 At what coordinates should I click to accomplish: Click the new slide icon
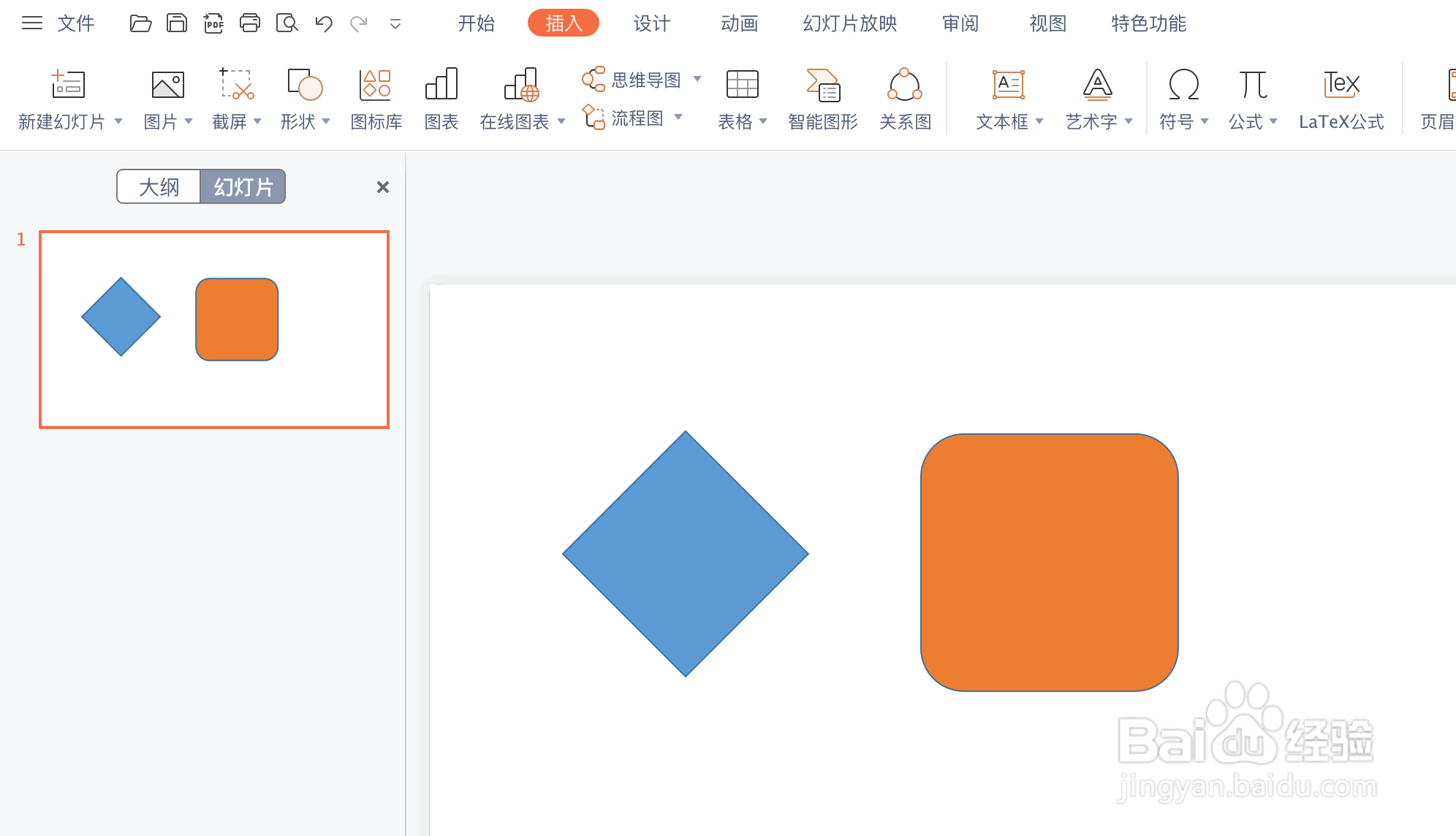(68, 85)
